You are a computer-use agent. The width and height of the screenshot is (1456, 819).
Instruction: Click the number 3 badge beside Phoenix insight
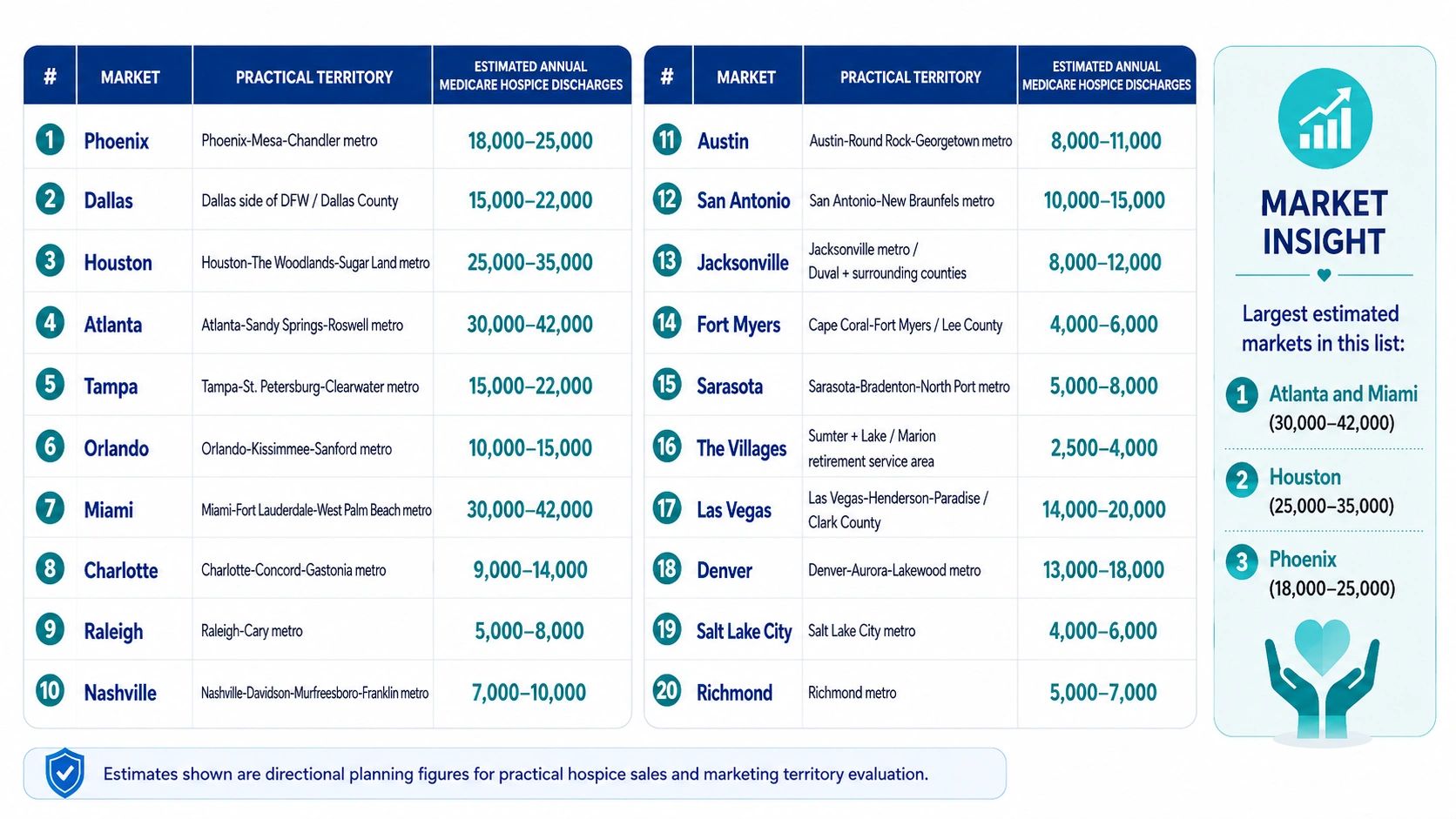click(x=1242, y=562)
